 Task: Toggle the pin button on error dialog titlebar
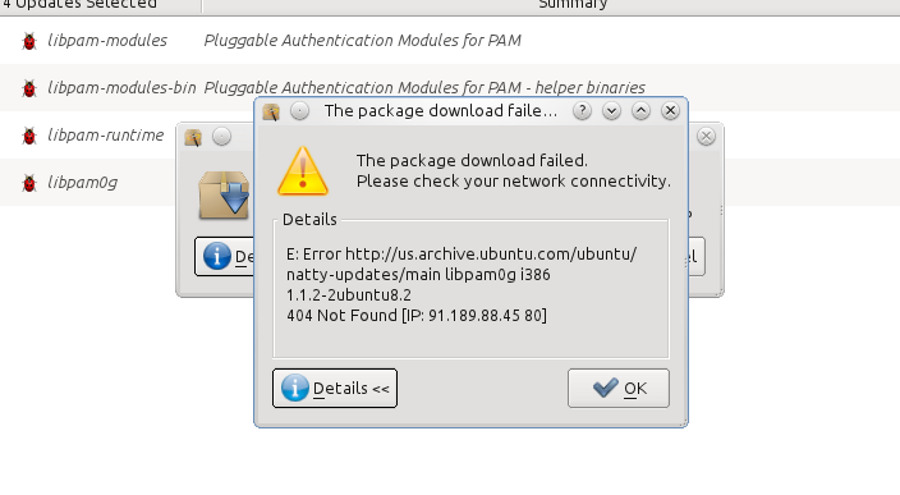pos(300,111)
